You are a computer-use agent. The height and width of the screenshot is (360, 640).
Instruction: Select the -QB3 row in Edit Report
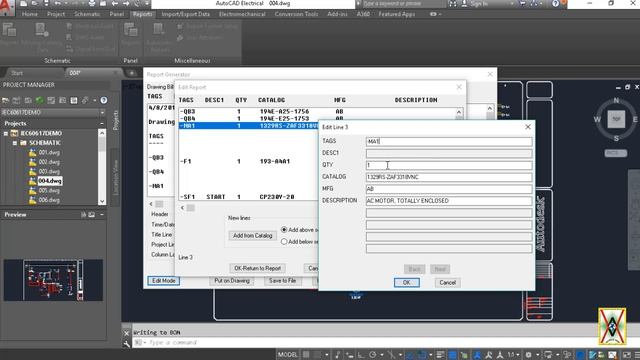tap(316, 111)
